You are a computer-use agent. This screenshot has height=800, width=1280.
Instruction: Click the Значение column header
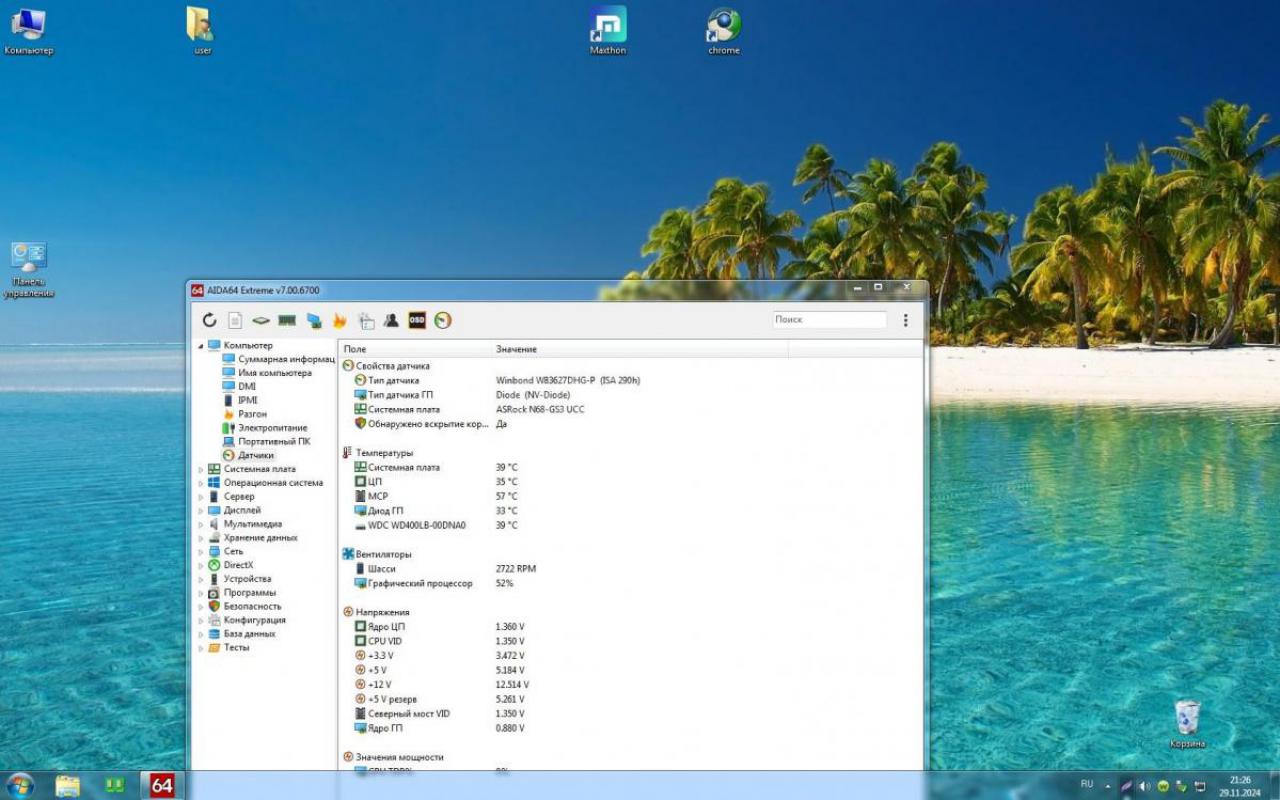[639, 349]
